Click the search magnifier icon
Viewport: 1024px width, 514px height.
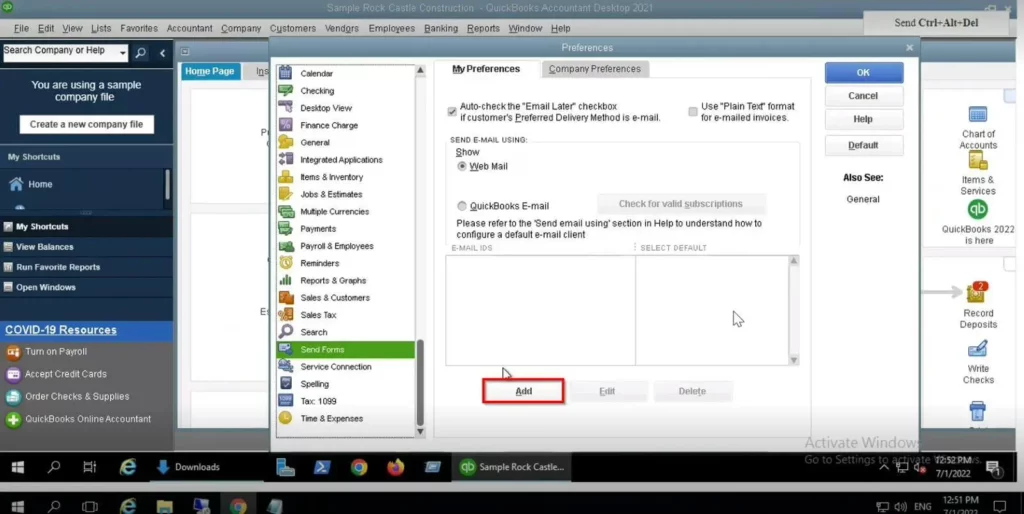pyautogui.click(x=141, y=53)
